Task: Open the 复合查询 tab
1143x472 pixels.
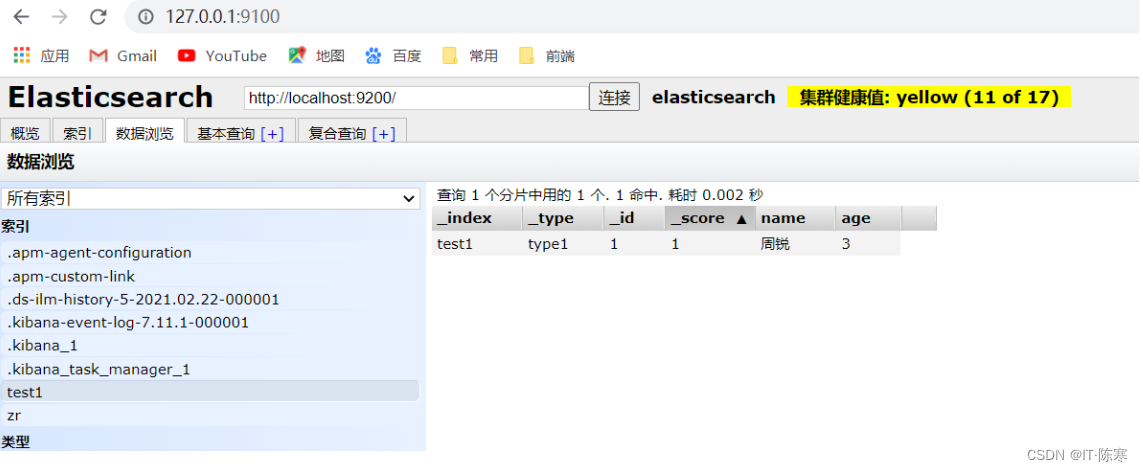Action: [337, 134]
